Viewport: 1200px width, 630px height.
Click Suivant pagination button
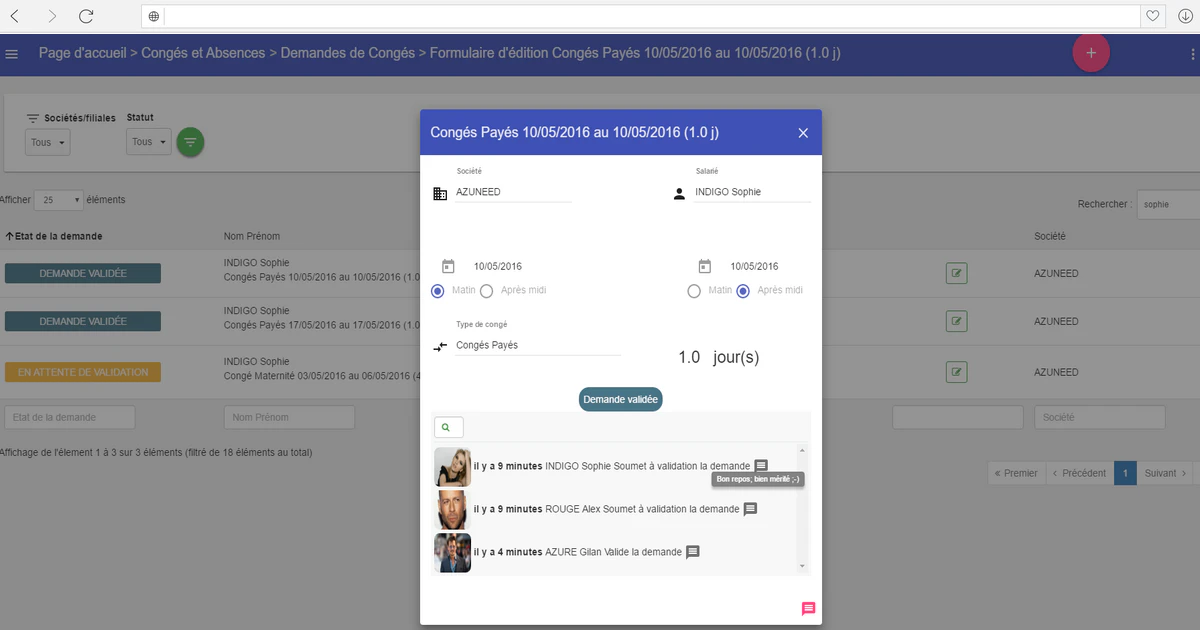click(1166, 473)
